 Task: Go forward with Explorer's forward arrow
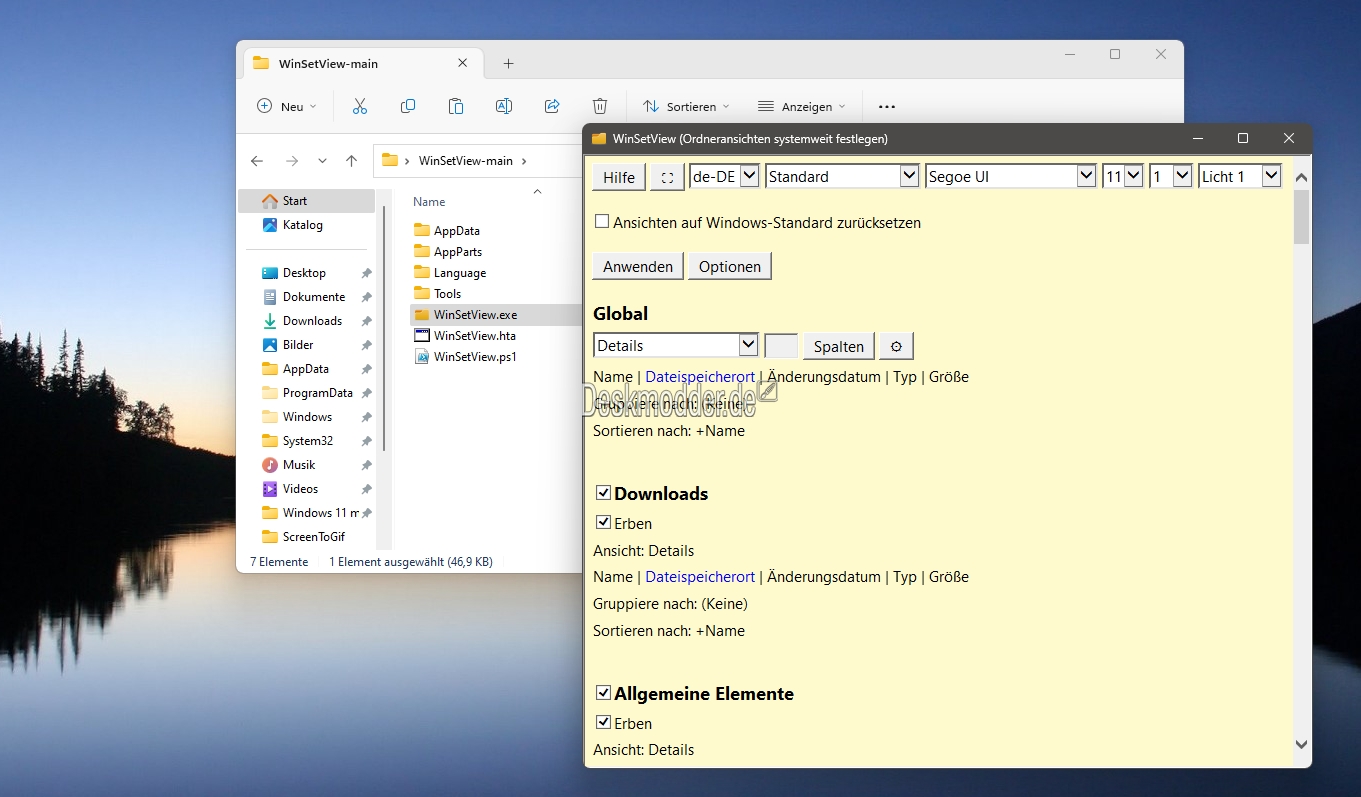(x=291, y=161)
